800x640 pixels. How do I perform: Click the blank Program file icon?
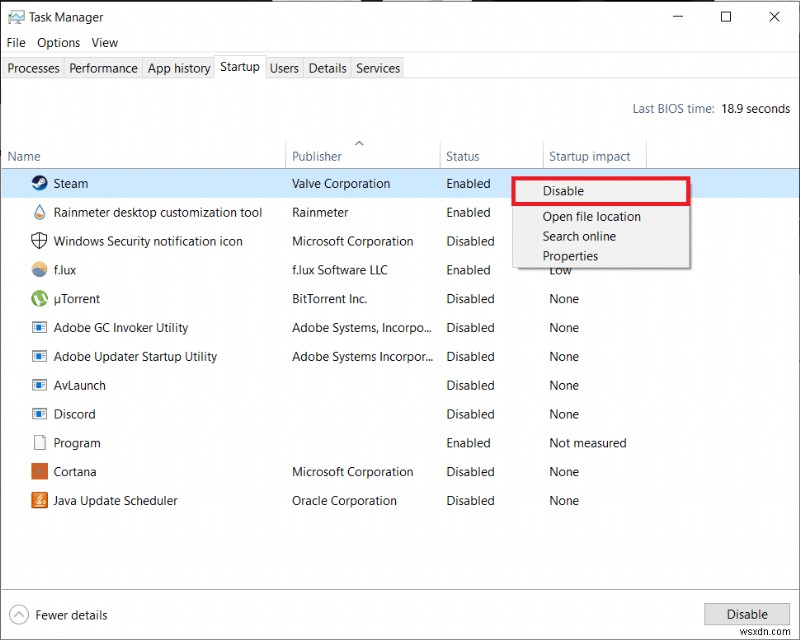(37, 443)
